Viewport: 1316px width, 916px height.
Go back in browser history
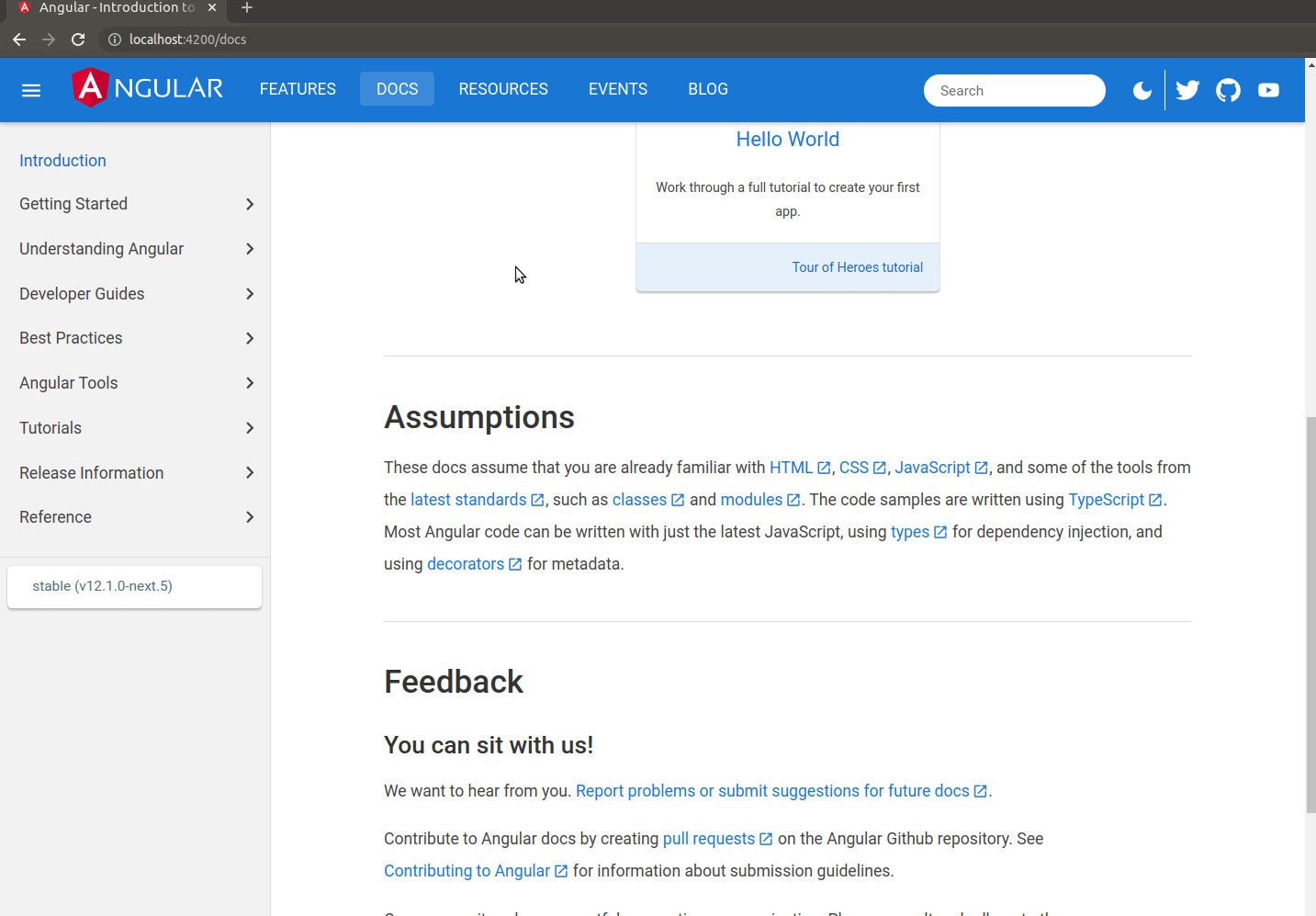19,40
